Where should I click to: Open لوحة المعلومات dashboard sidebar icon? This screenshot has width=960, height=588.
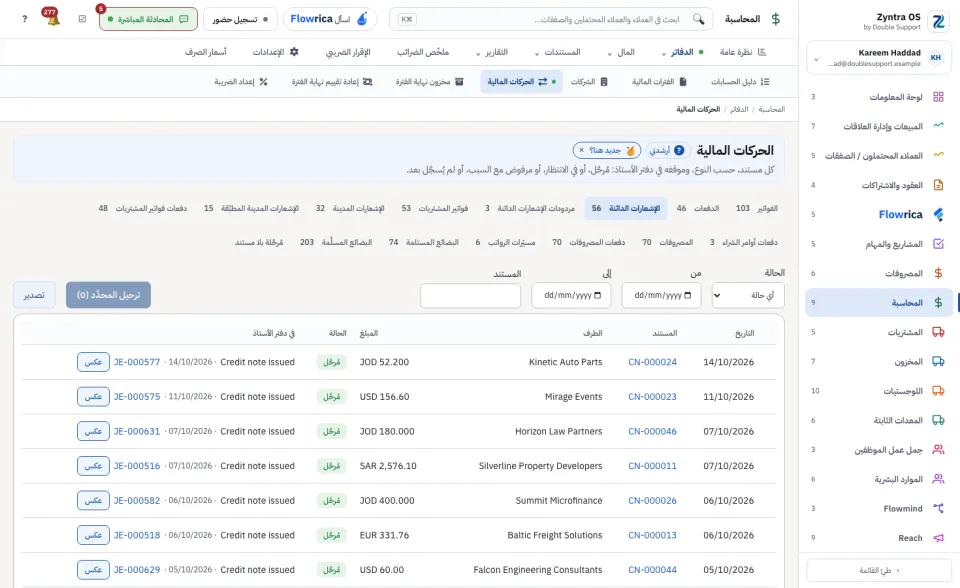coord(938,97)
